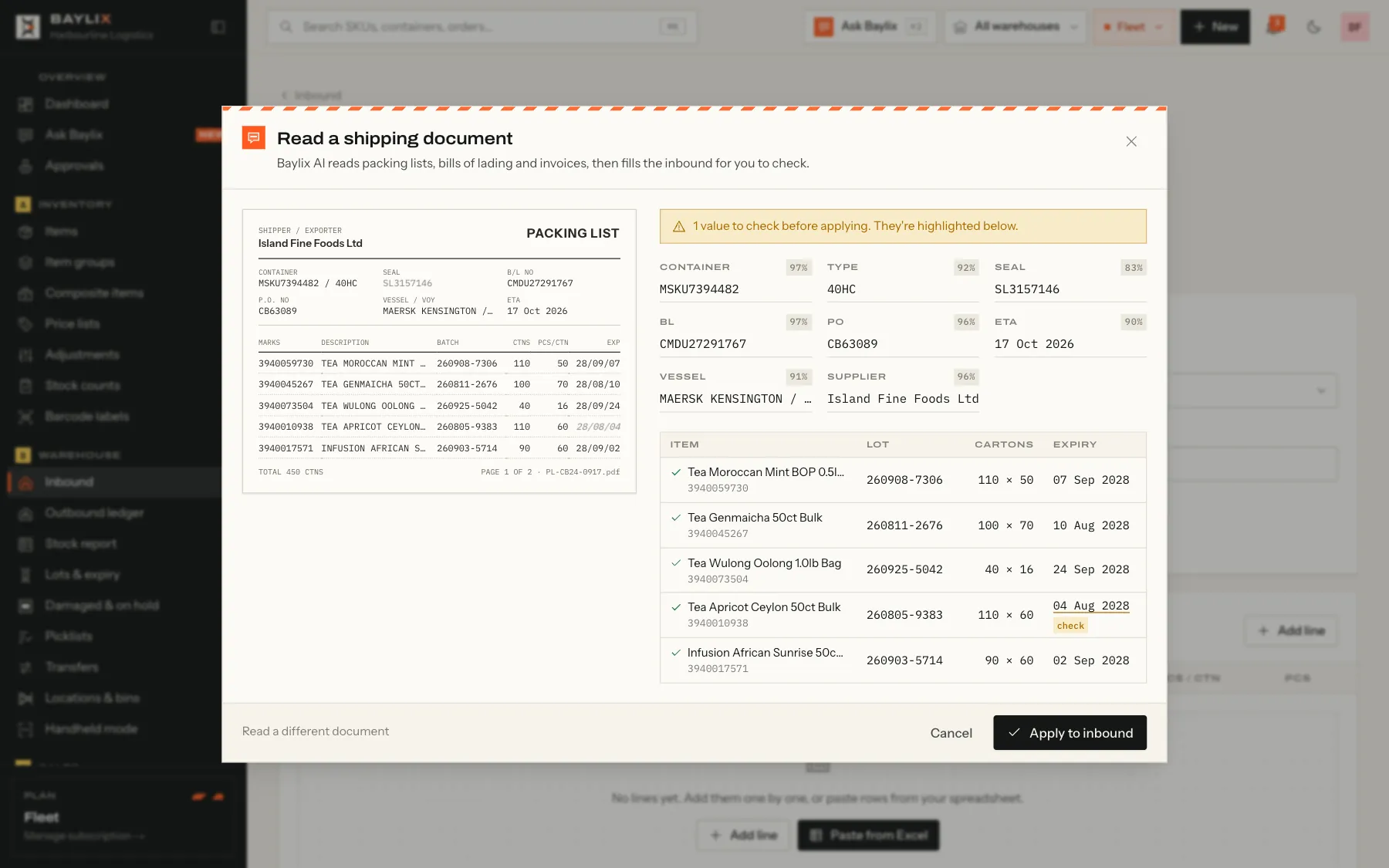The image size is (1389, 868).
Task: Click the checkmark icon beside Infusion African Sunrise
Action: click(x=676, y=653)
